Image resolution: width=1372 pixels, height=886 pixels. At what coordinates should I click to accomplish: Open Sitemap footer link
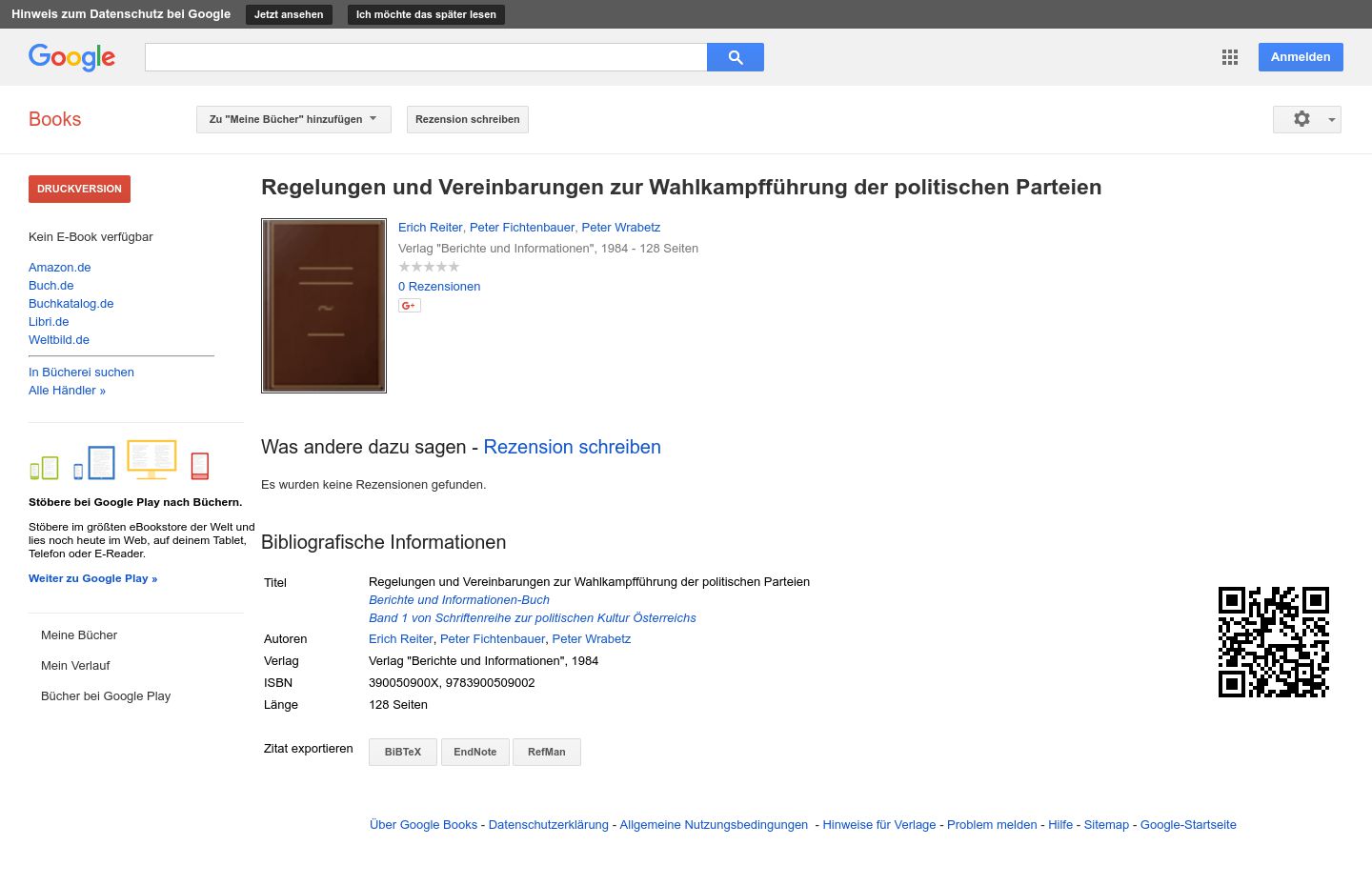(x=1106, y=825)
